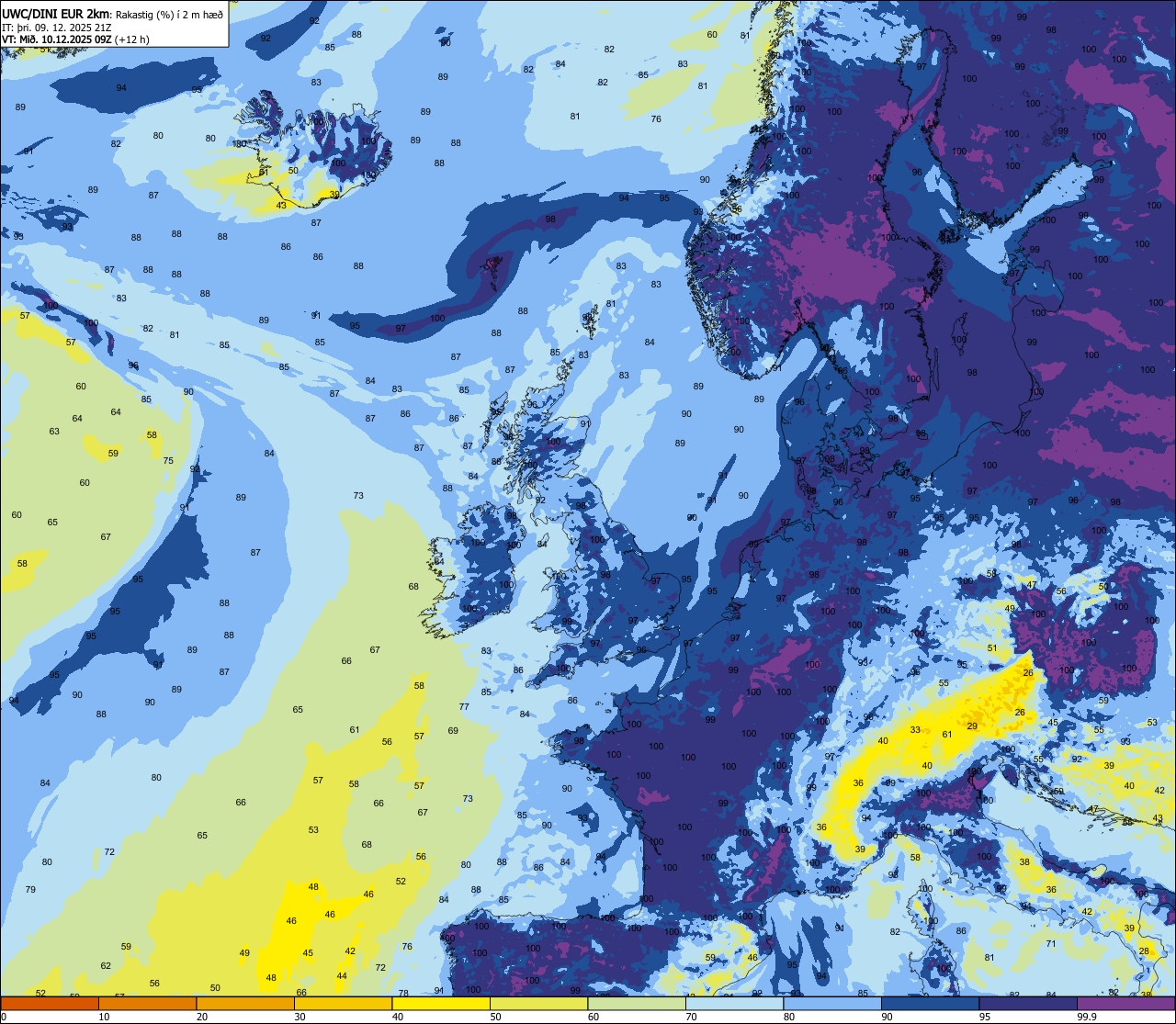Viewport: 1176px width, 1024px height.
Task: Click the humidity value 44 on the map
Action: tap(342, 976)
